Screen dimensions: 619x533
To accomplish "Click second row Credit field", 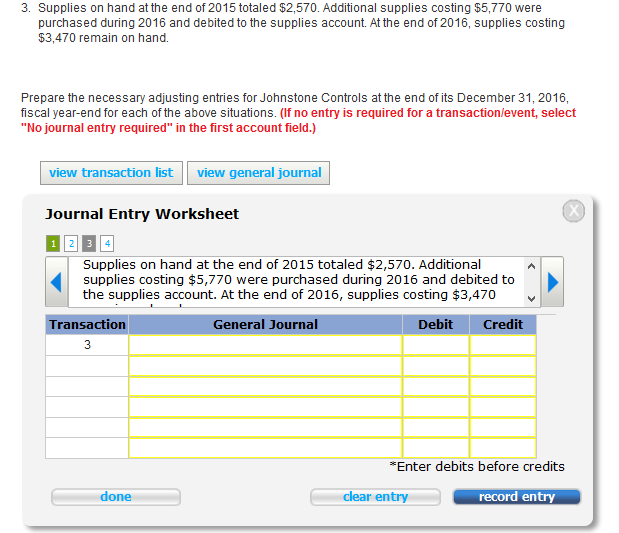I will (503, 366).
